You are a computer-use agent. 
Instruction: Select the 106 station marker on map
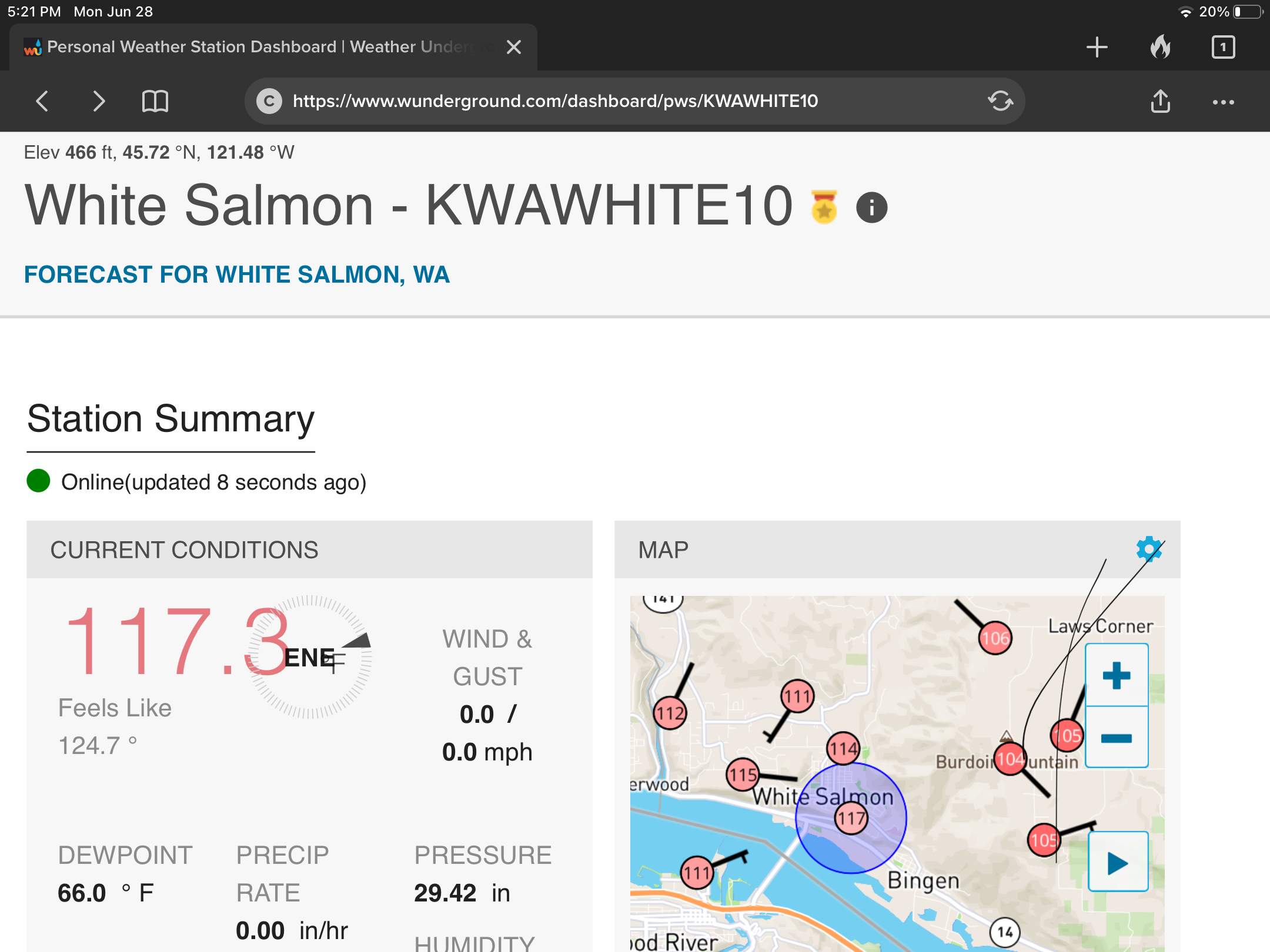coord(995,638)
